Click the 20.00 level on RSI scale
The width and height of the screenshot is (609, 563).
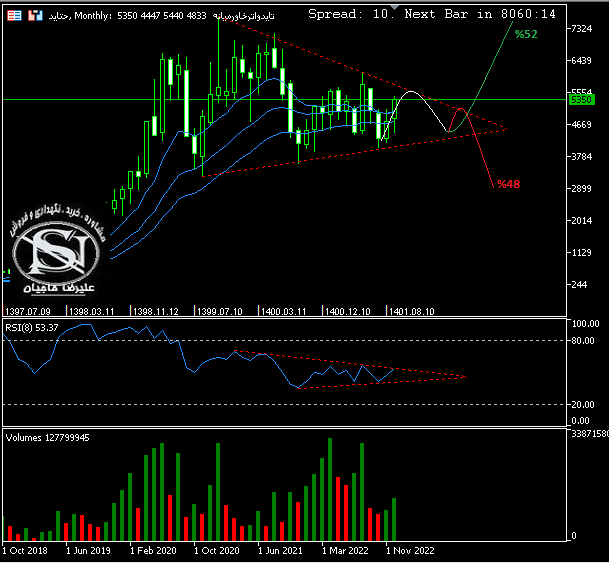[584, 404]
